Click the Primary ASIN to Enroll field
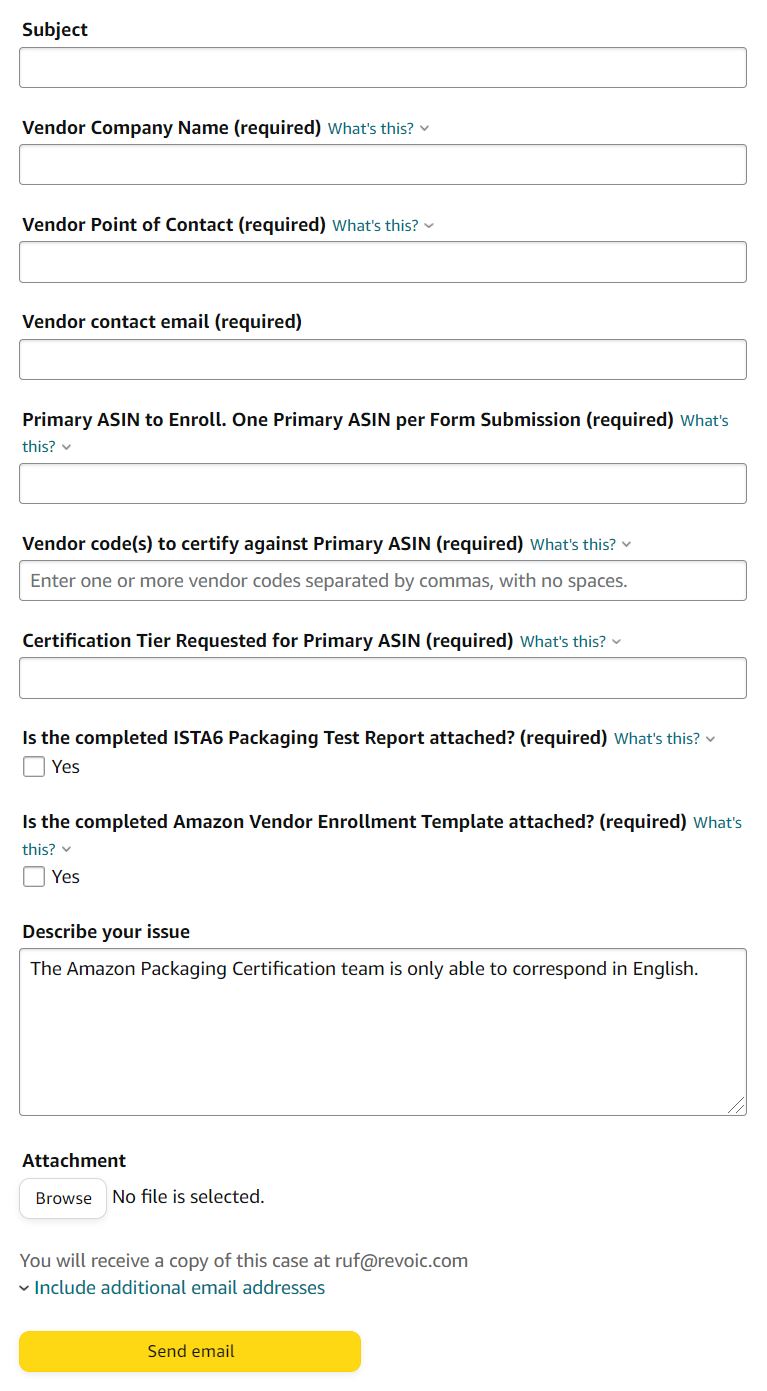This screenshot has height=1391, width=767. (383, 483)
